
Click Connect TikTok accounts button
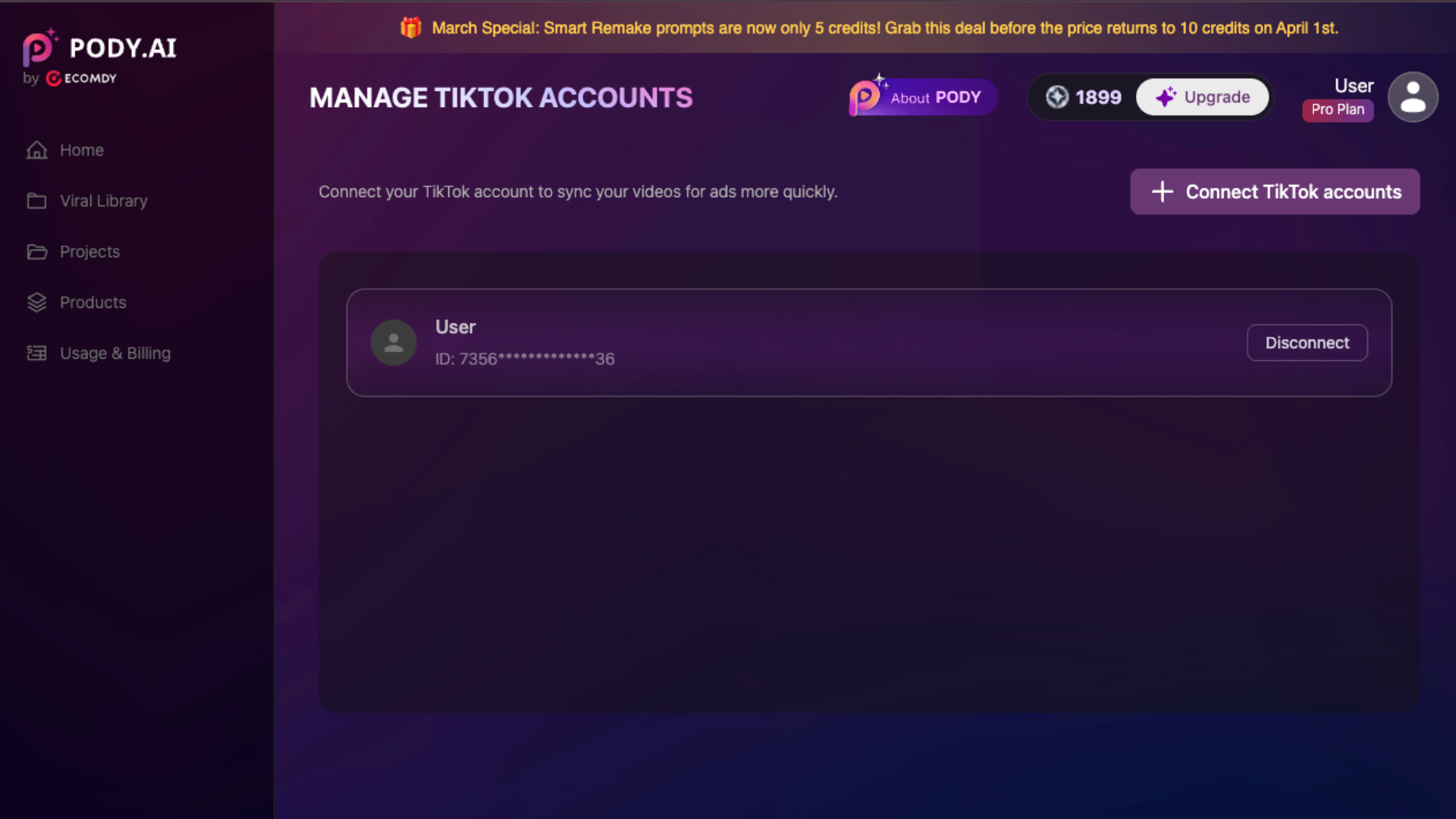[1275, 192]
